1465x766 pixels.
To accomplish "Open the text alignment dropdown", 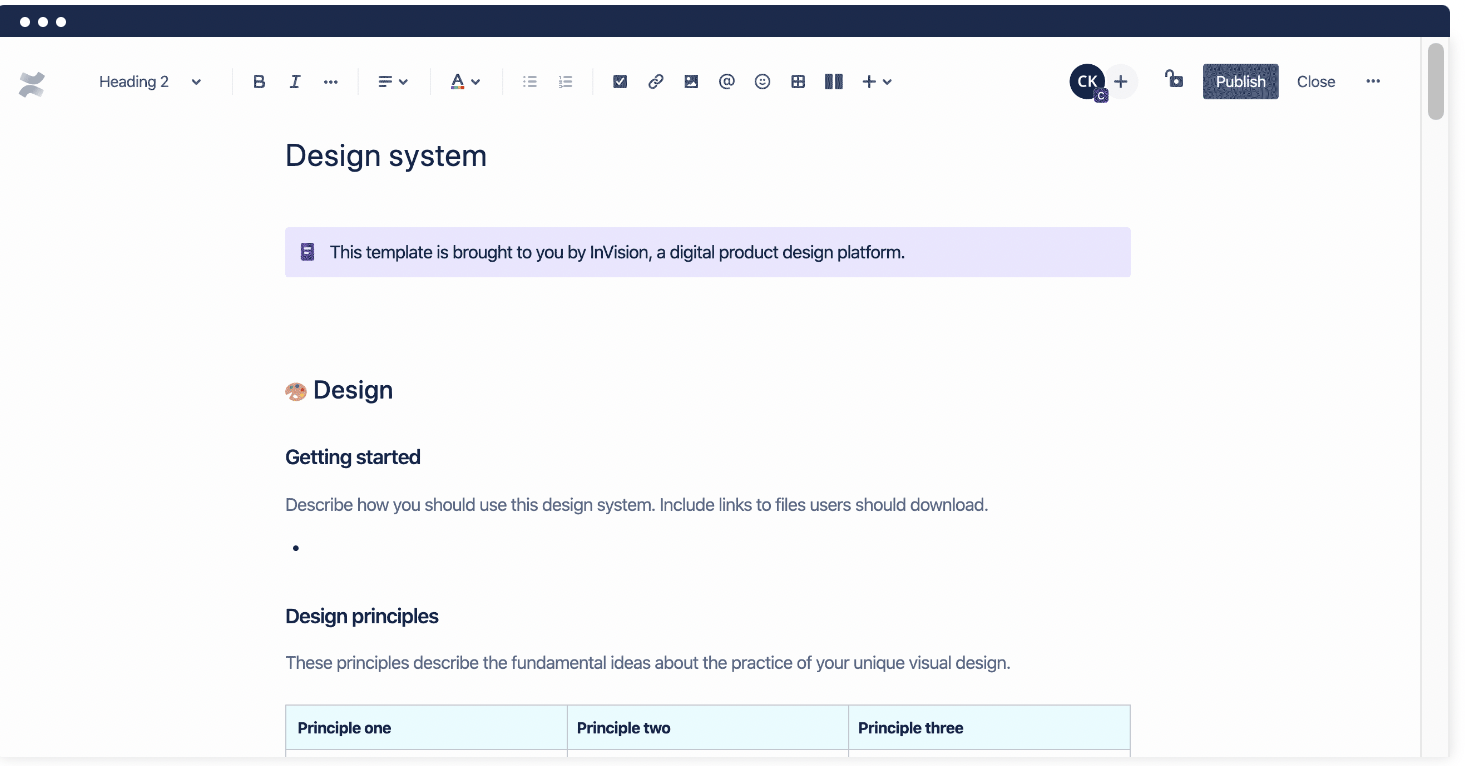I will (x=392, y=81).
